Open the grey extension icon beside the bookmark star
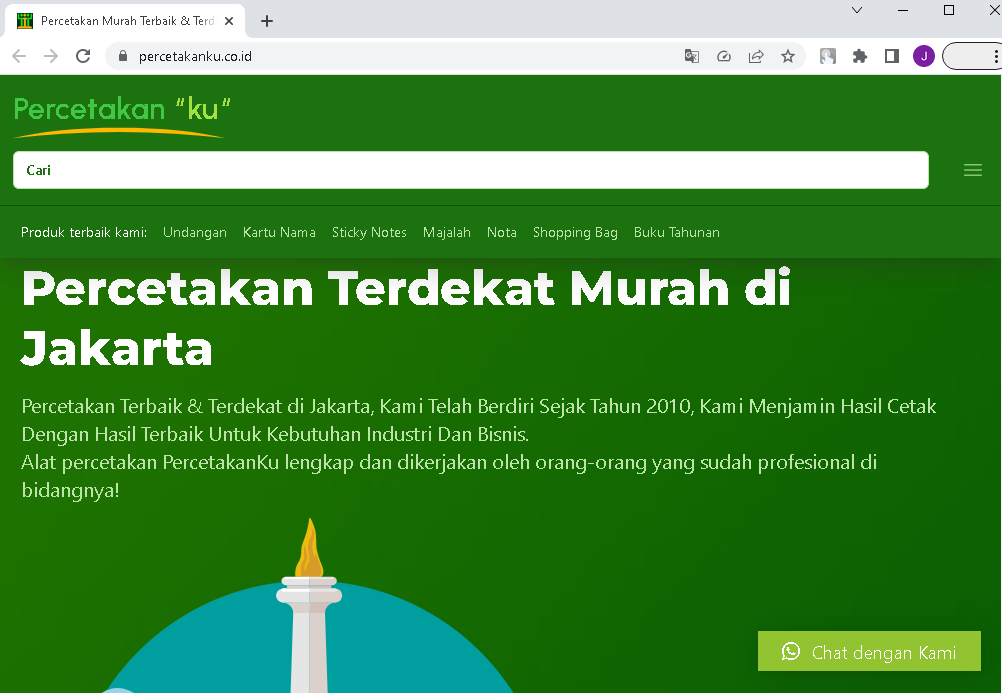1002x693 pixels. coord(828,56)
